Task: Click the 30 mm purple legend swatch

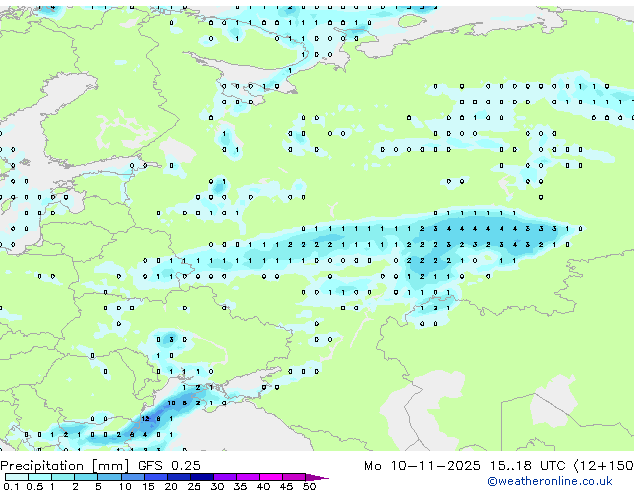Action: coord(225,477)
